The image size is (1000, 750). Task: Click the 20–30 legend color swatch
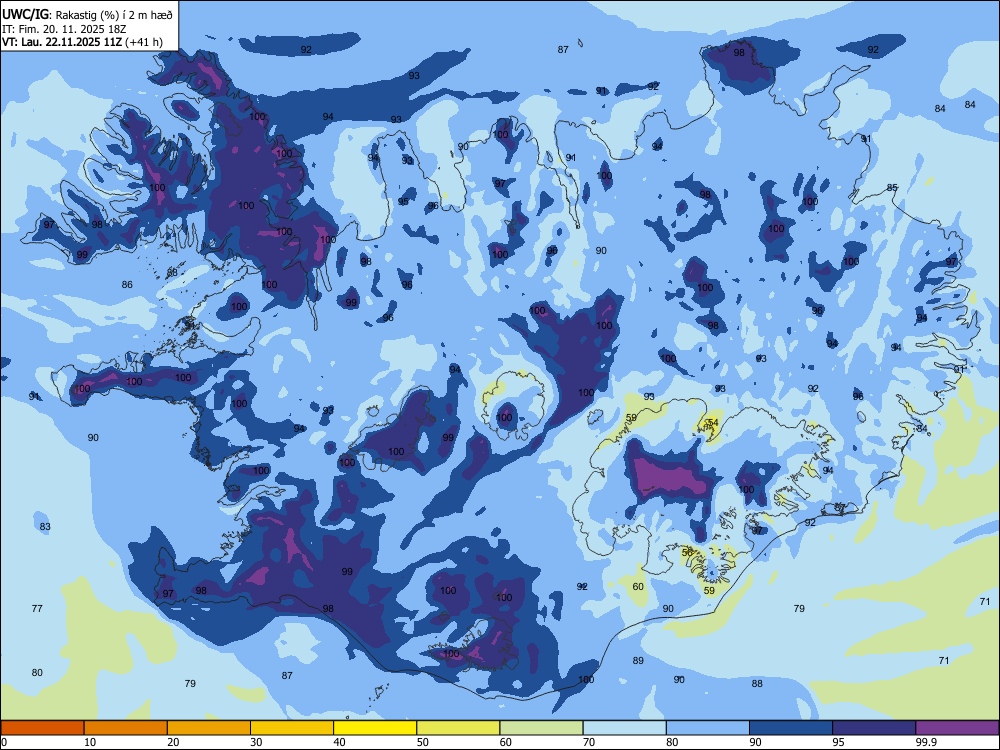(209, 728)
